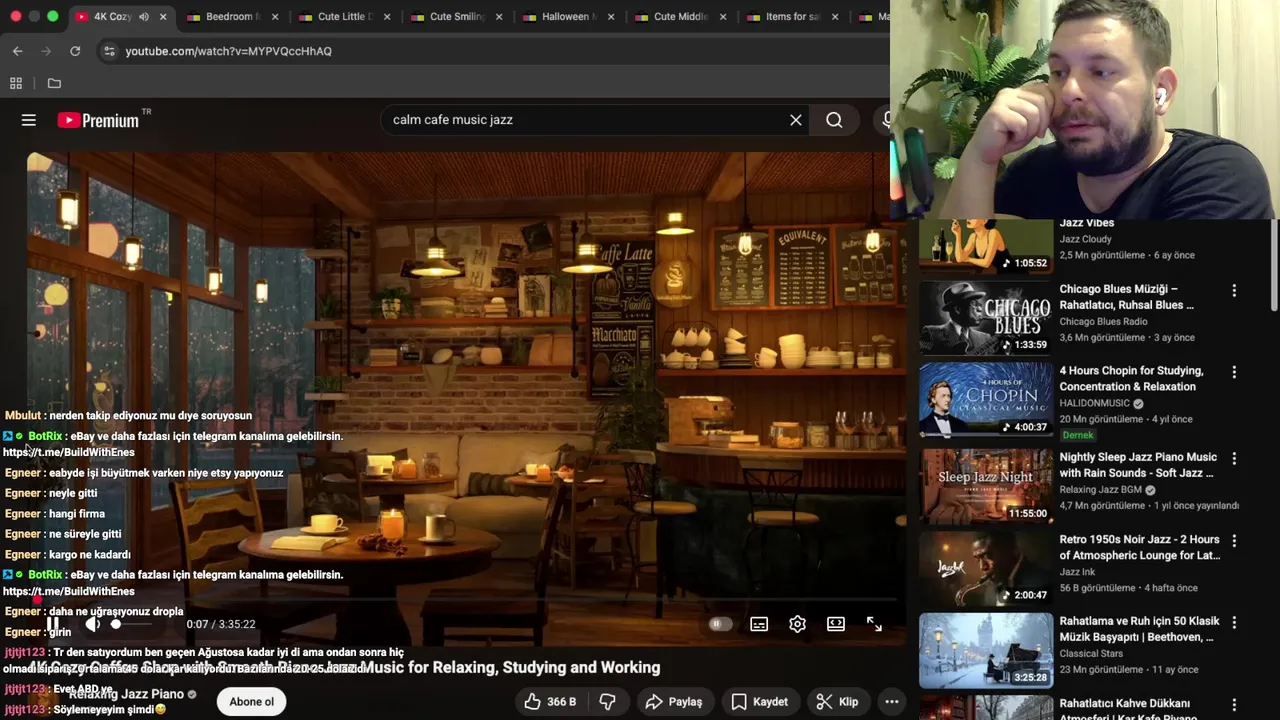Open options for Rahatlatıcı Kahve Dükkanı video

pos(1234,704)
